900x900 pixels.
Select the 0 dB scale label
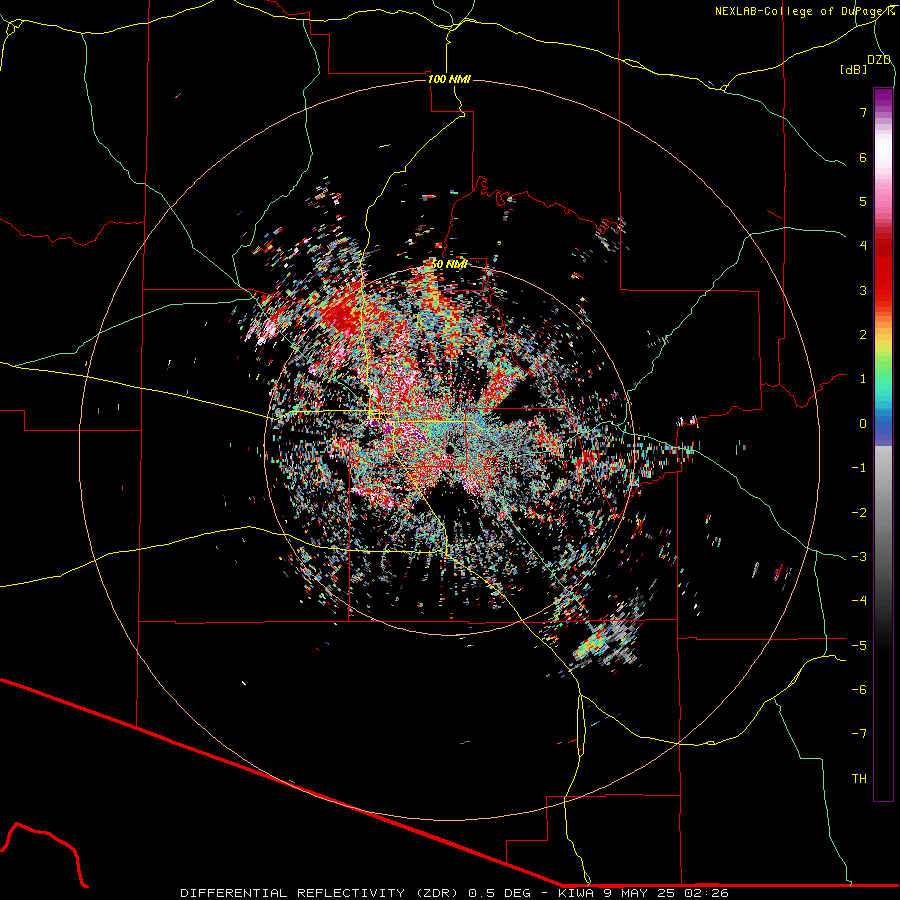[863, 424]
